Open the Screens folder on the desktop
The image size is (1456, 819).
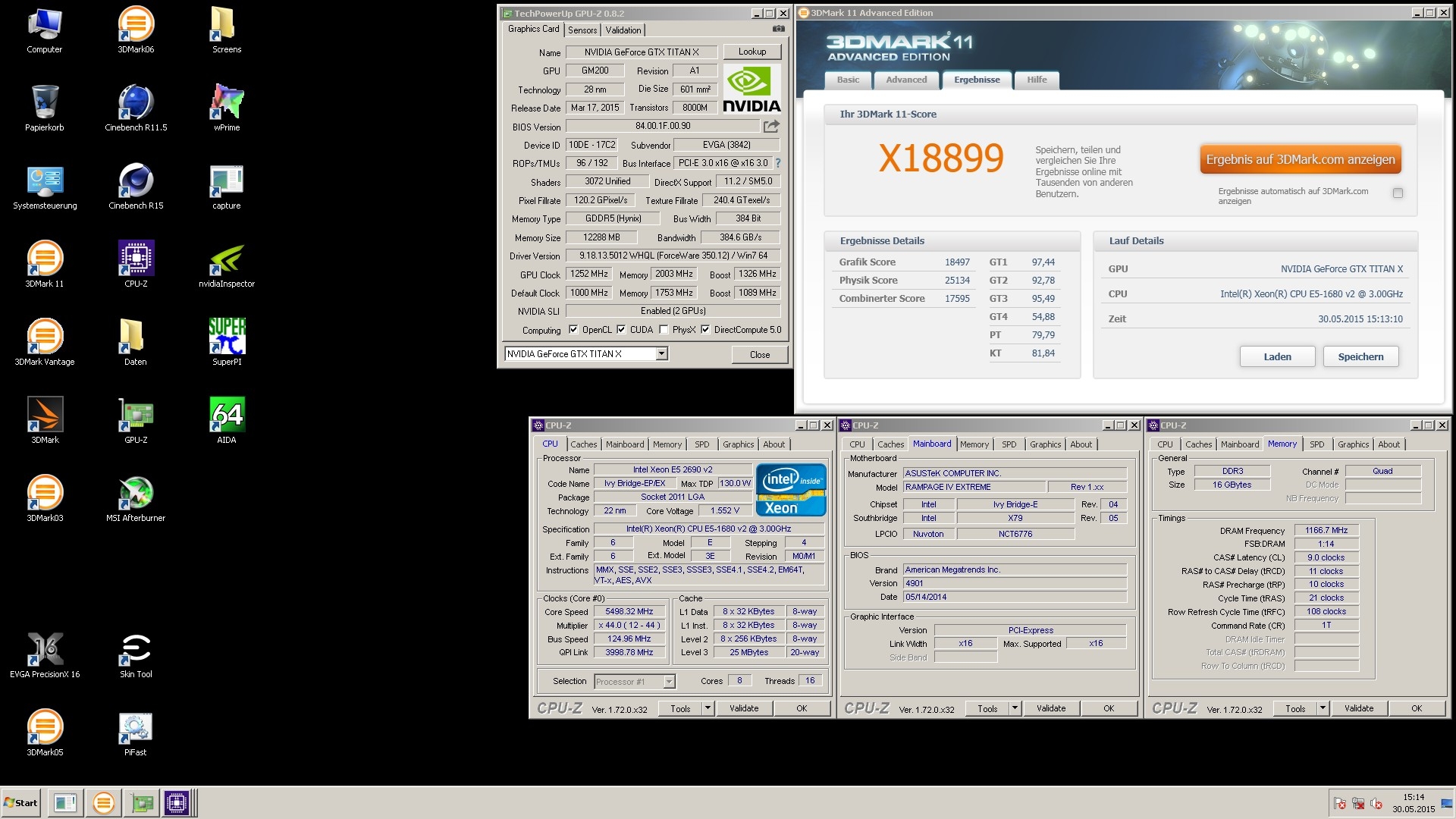(x=227, y=30)
